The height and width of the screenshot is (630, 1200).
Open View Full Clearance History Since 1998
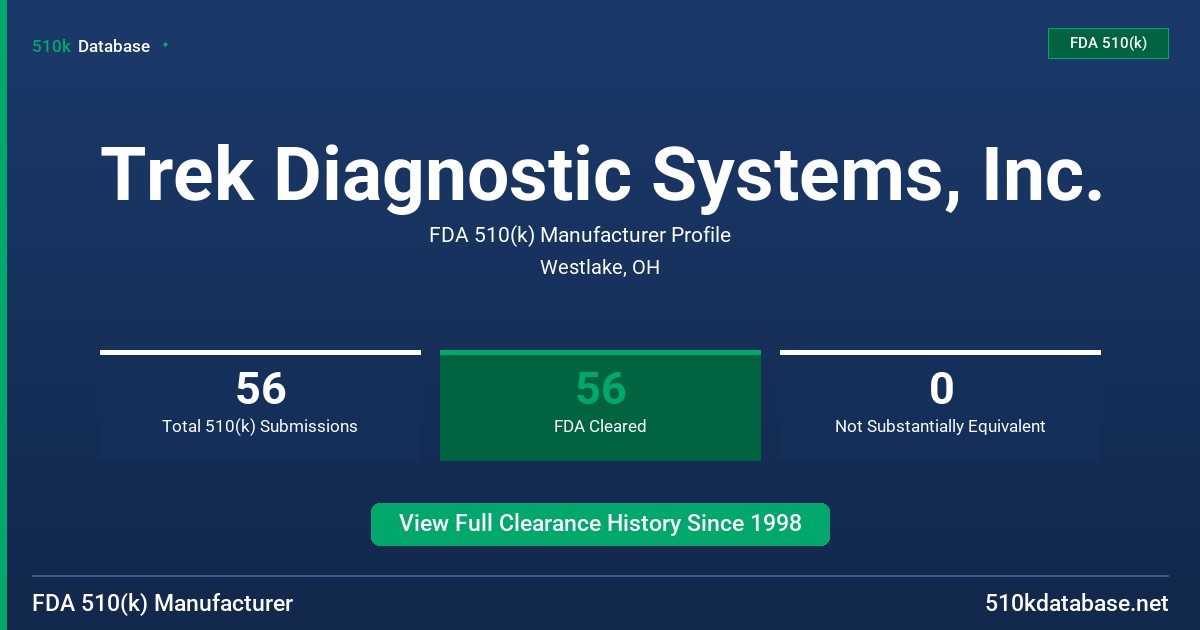coord(600,524)
